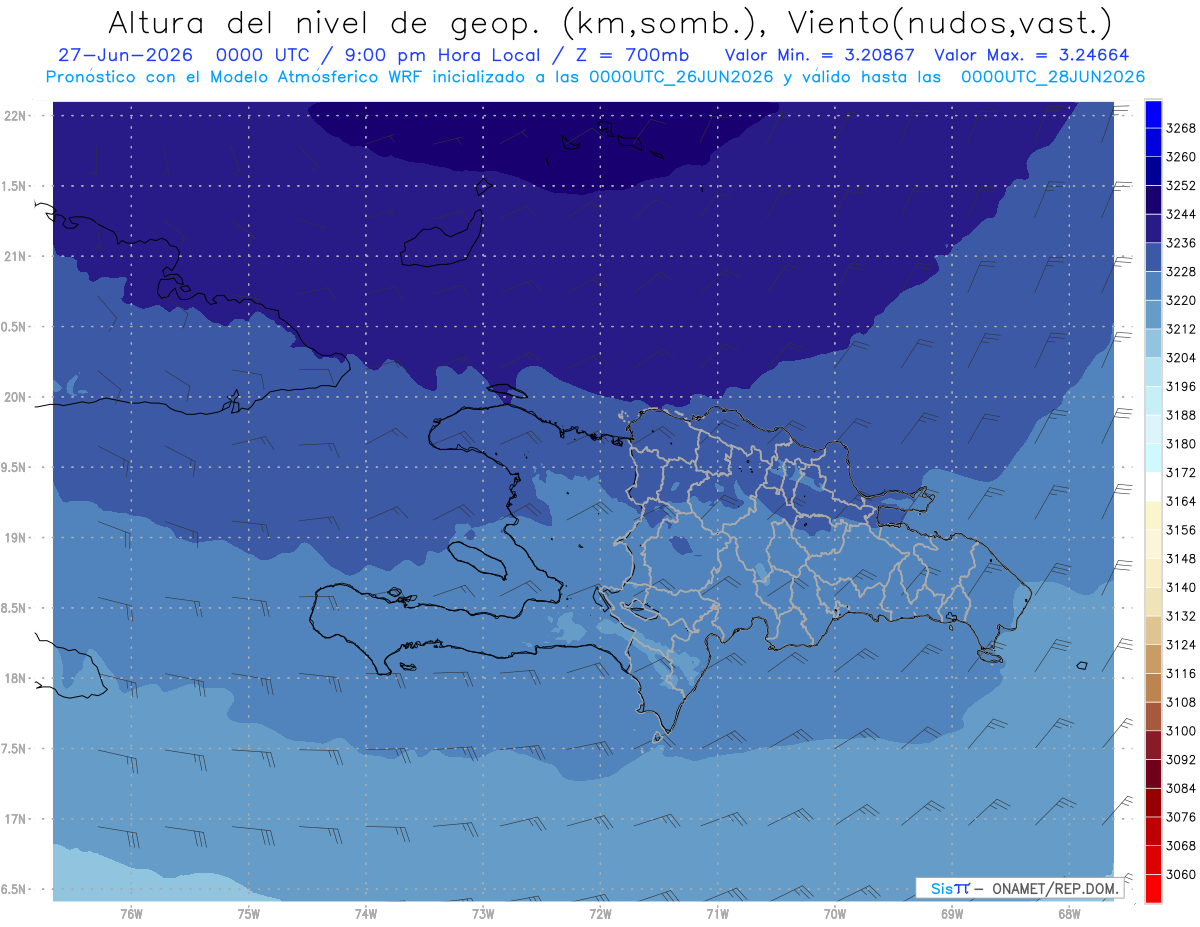Image resolution: width=1200 pixels, height=927 pixels.
Task: Click the 'Valor Max. = 3.24664' readout
Action: pos(1032,55)
